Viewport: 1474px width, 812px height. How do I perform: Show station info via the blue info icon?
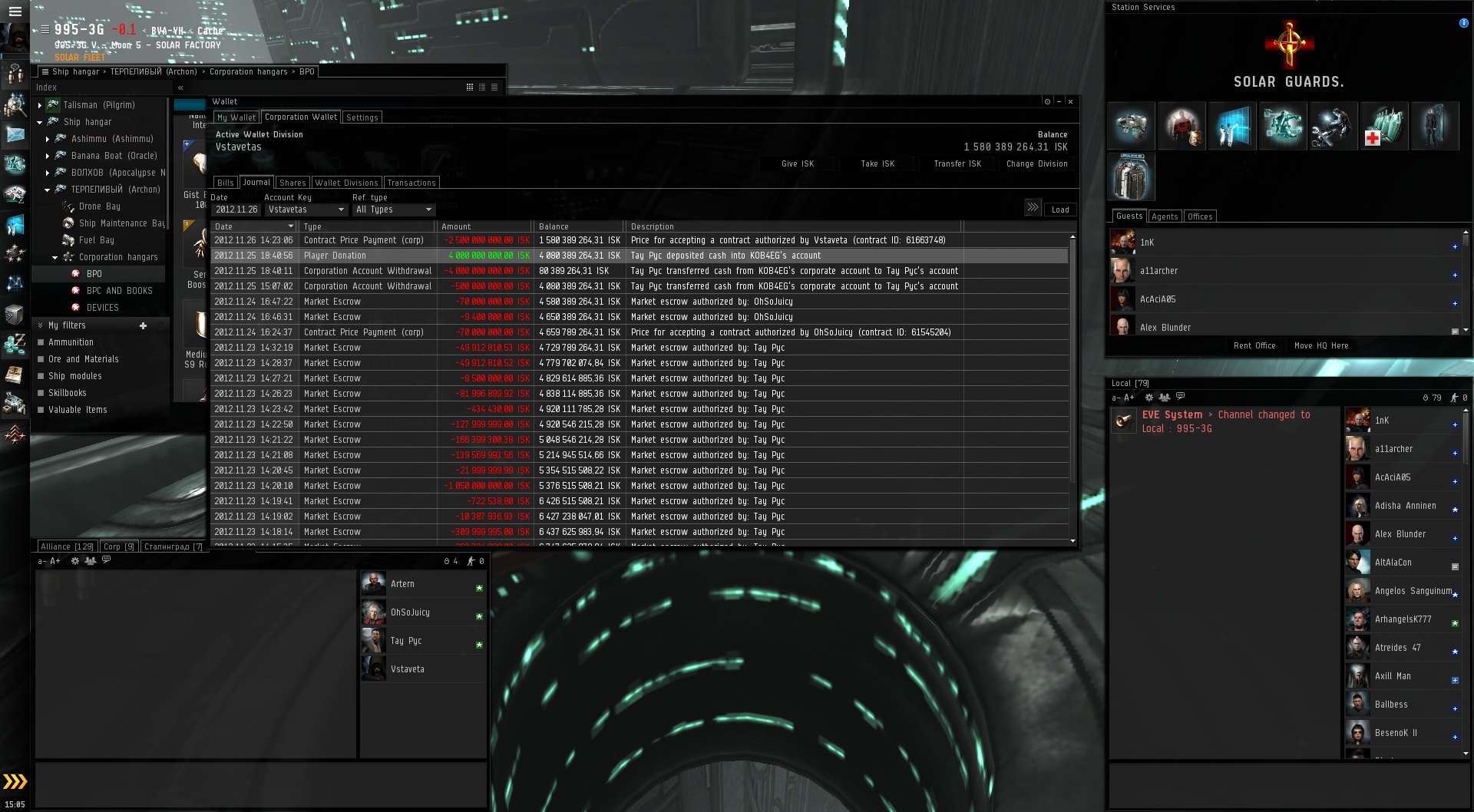[x=1463, y=23]
